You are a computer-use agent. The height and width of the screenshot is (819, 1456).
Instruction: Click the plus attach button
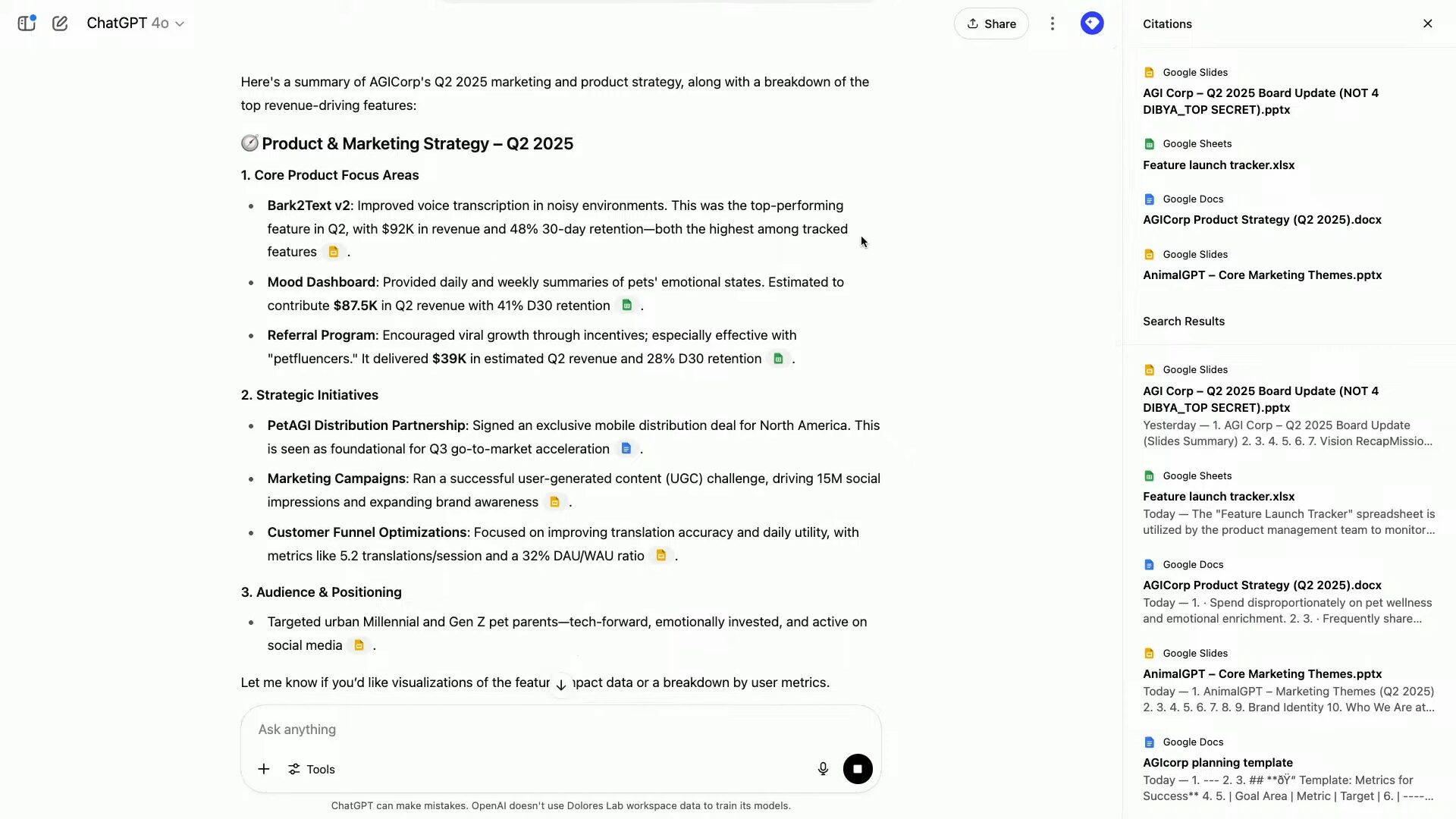(x=263, y=769)
